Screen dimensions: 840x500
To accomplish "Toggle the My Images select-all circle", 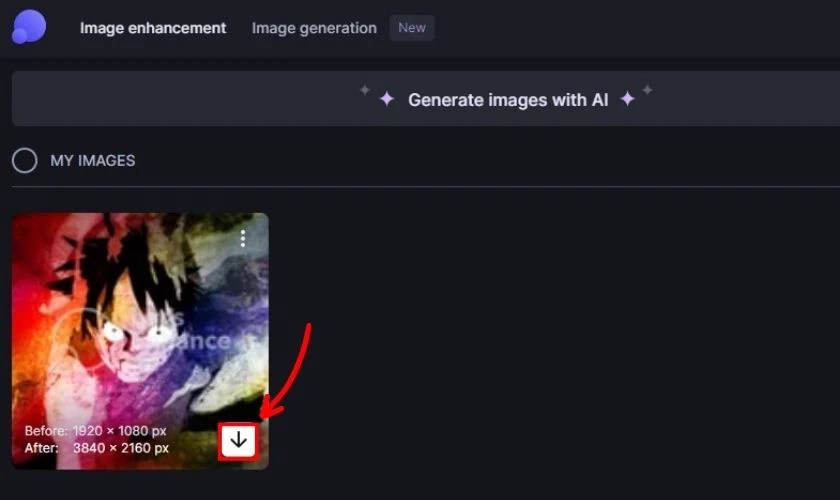I will click(x=25, y=160).
